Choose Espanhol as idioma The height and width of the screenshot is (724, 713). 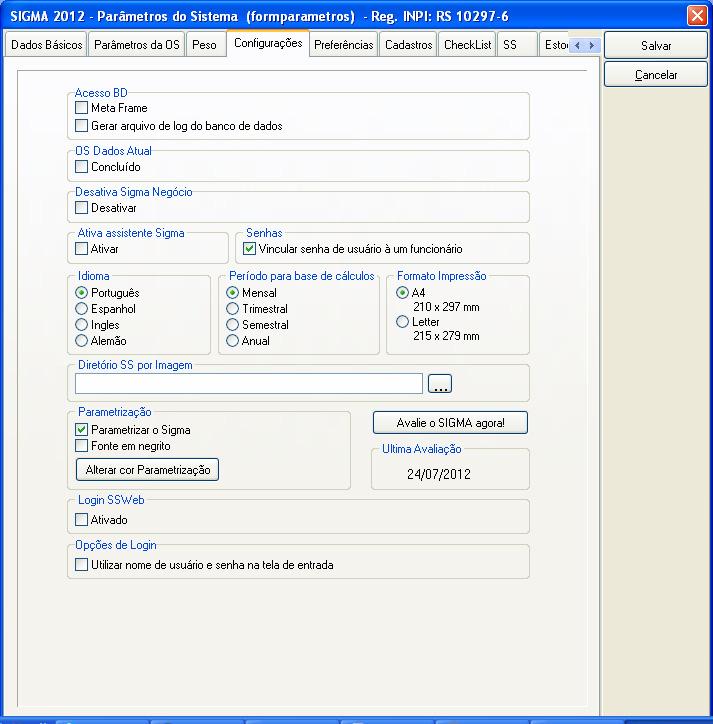pos(81,308)
